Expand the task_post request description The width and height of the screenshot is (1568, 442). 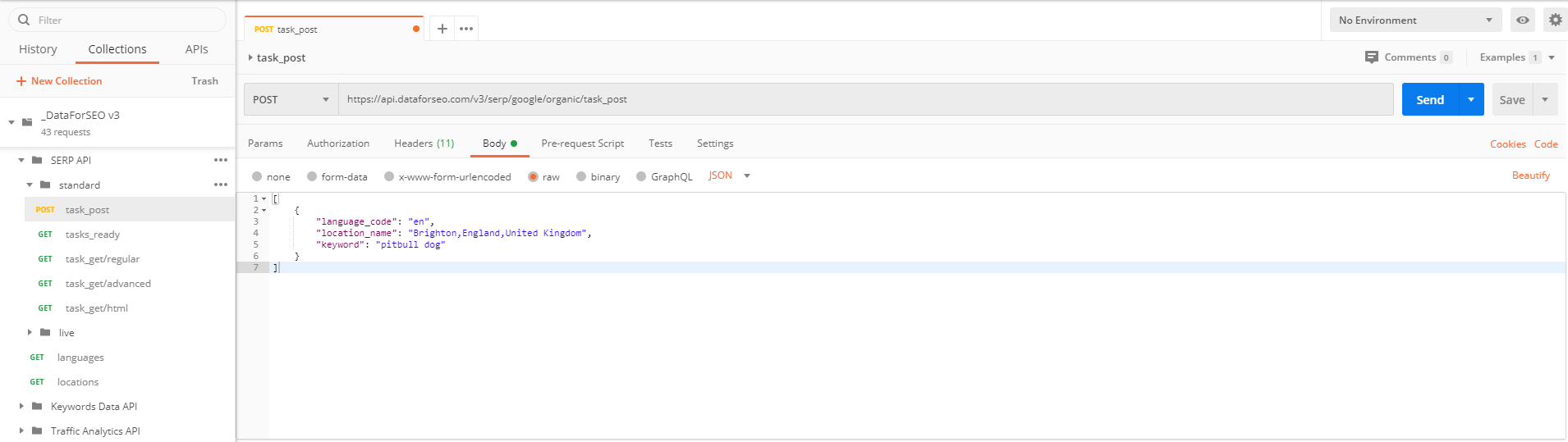coord(250,57)
